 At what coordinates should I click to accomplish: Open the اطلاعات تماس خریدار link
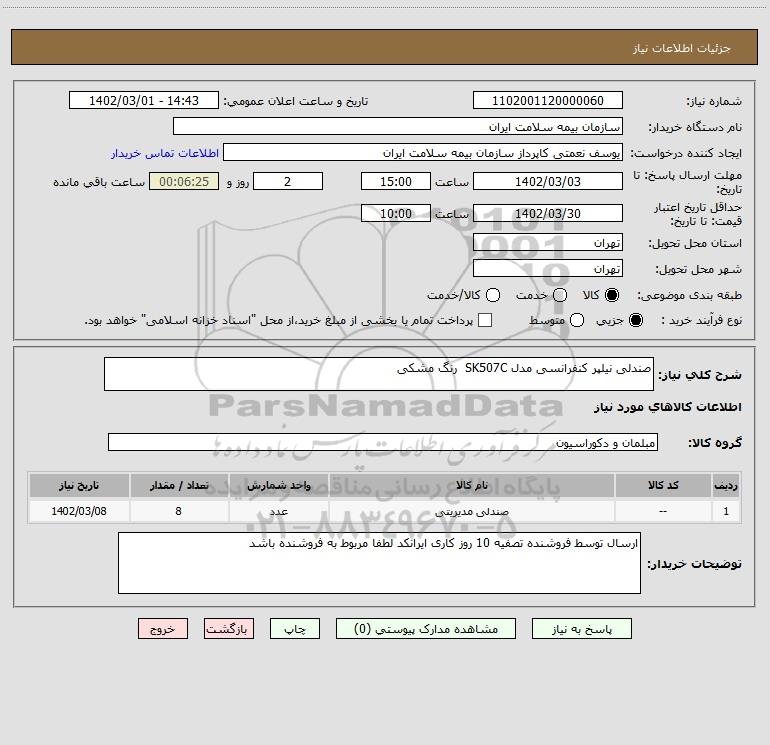coord(165,153)
